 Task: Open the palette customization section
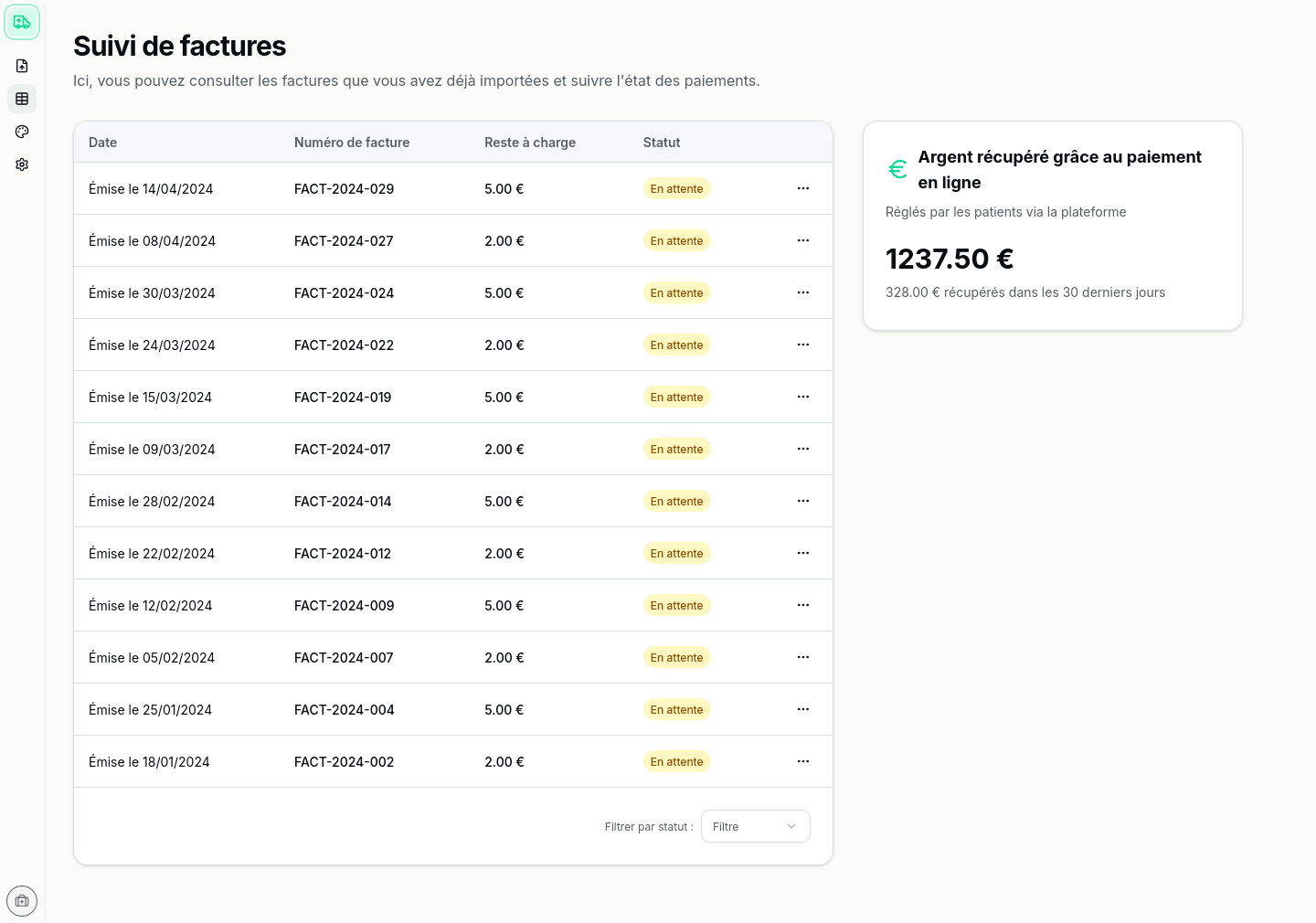tap(22, 132)
